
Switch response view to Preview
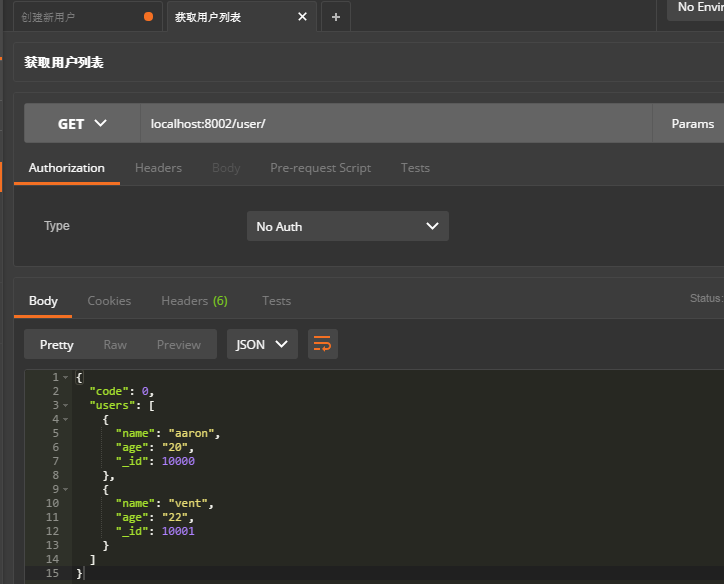click(x=178, y=344)
